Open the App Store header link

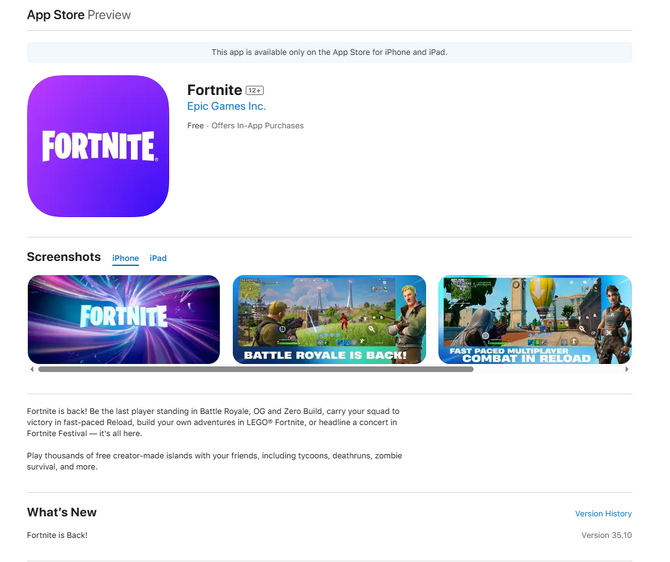pyautogui.click(x=55, y=15)
